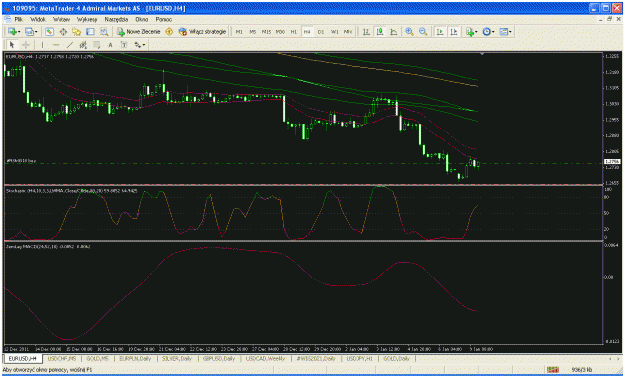625x376 pixels.
Task: Switch to the USDCAD,Weekly chart tab
Action: pyautogui.click(x=265, y=358)
